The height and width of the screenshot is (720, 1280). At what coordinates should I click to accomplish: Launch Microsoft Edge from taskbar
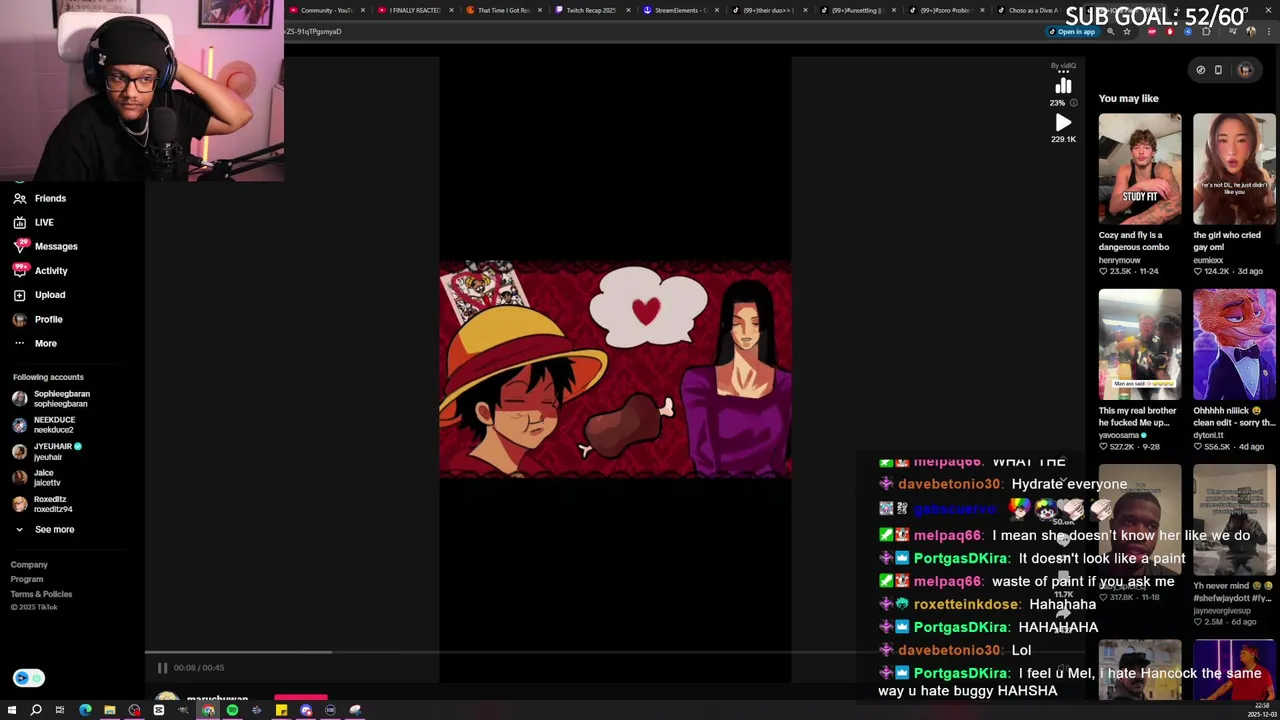point(85,710)
